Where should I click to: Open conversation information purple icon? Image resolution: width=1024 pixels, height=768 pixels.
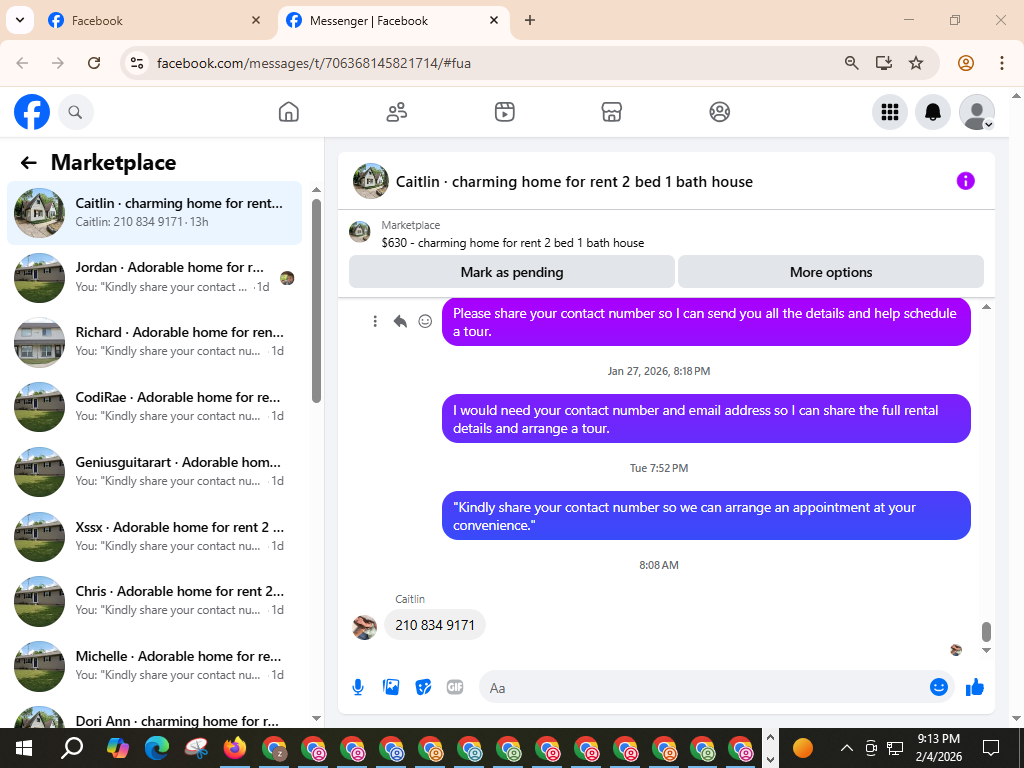click(965, 181)
